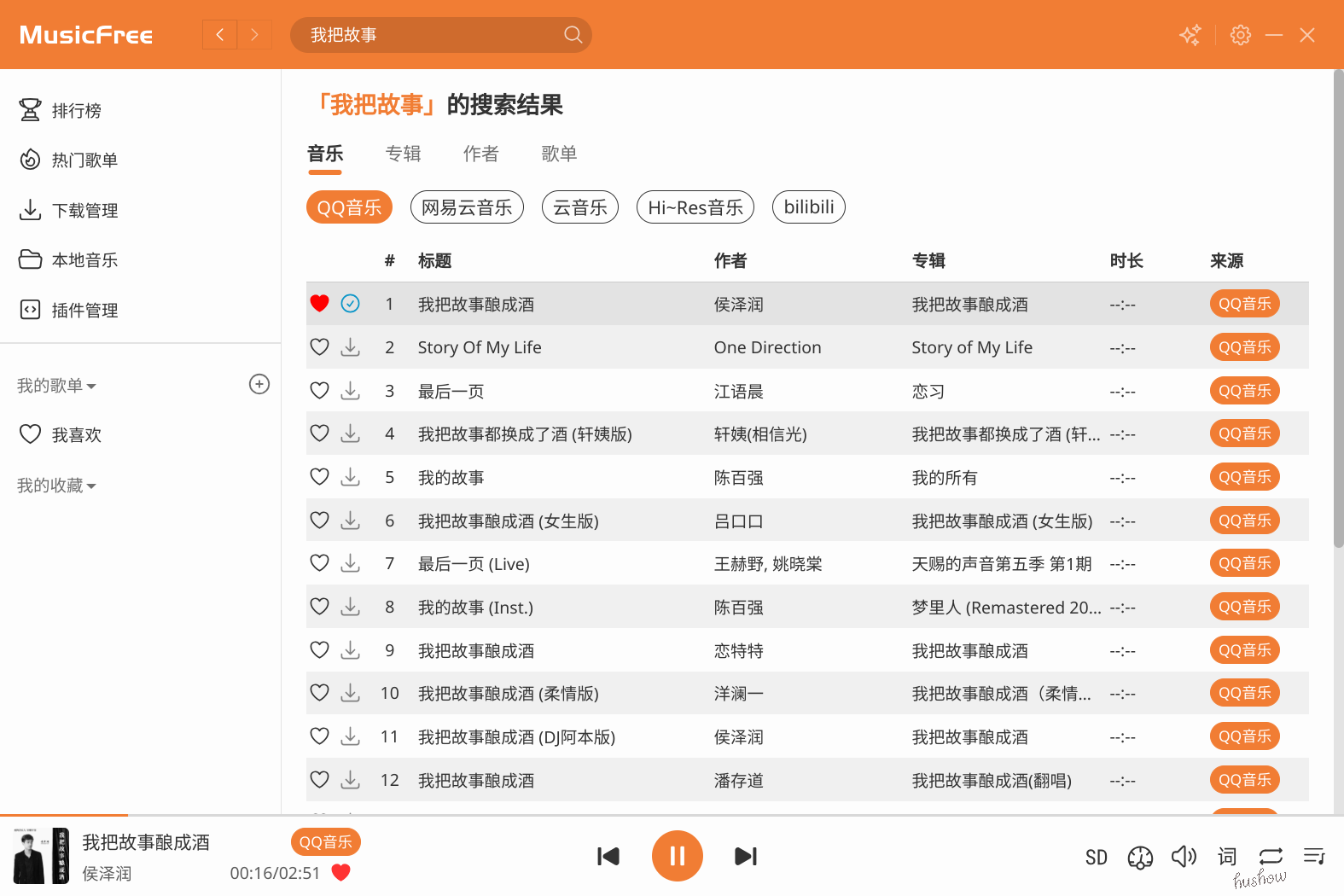Click QQ音乐 tag on Story Of My Life row
This screenshot has height=896, width=1344.
pos(1245,346)
